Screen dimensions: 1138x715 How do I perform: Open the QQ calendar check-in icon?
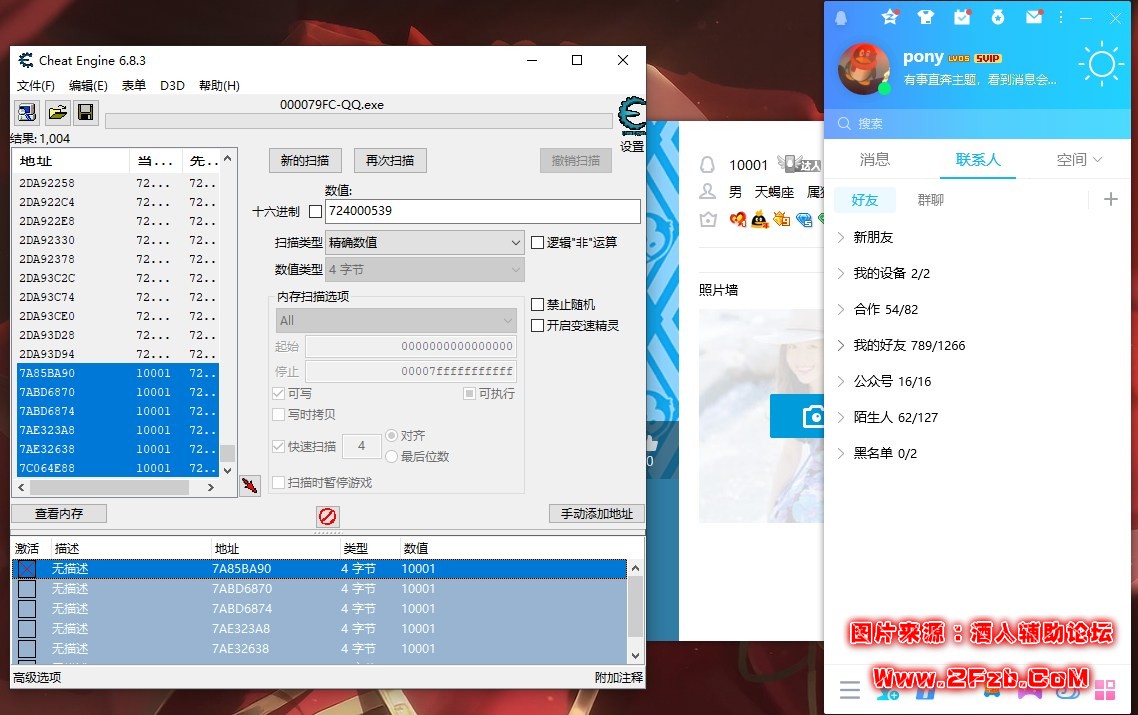coord(962,17)
